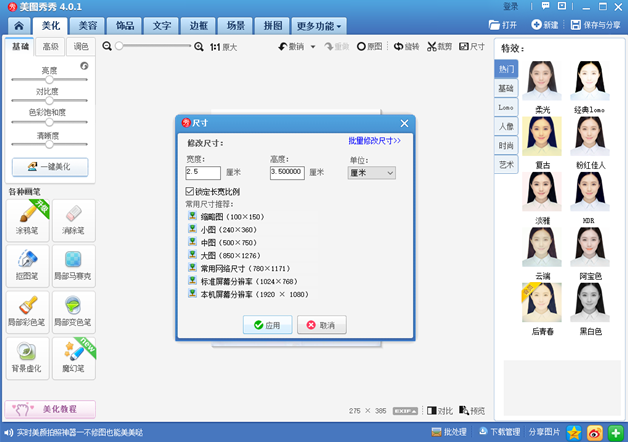Select the 局部变色笔 recolor pen tool
This screenshot has height=442, width=628.
click(x=74, y=312)
